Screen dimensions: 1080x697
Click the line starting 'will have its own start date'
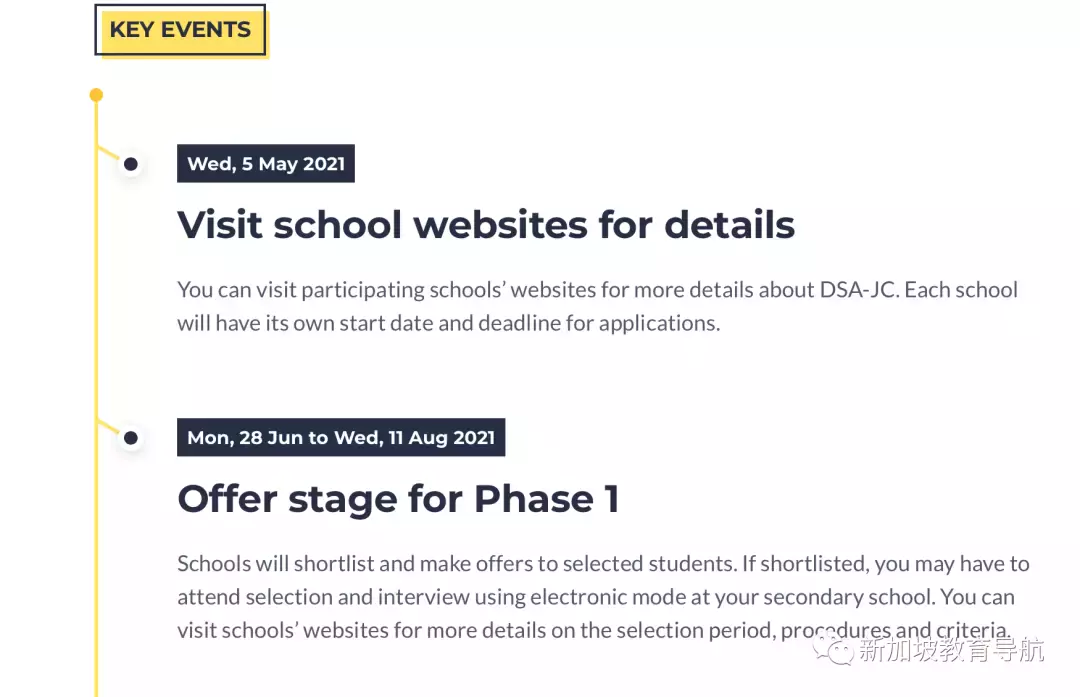[448, 323]
